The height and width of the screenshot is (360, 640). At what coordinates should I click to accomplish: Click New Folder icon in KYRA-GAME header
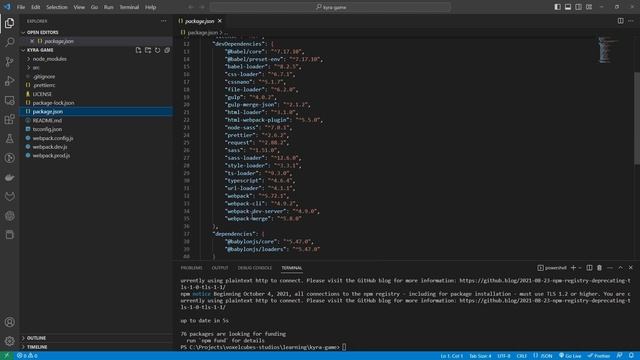click(148, 50)
